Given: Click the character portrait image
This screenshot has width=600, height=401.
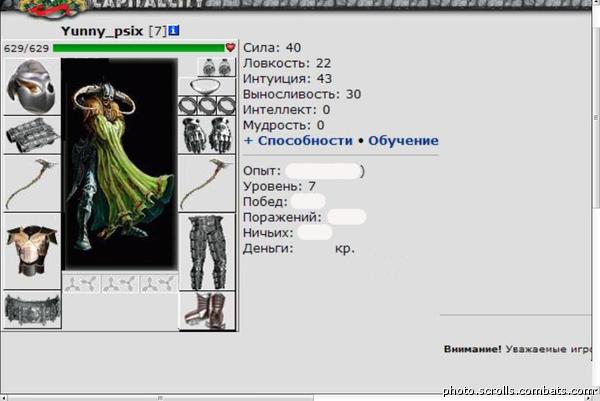Looking at the screenshot, I should click(x=119, y=165).
